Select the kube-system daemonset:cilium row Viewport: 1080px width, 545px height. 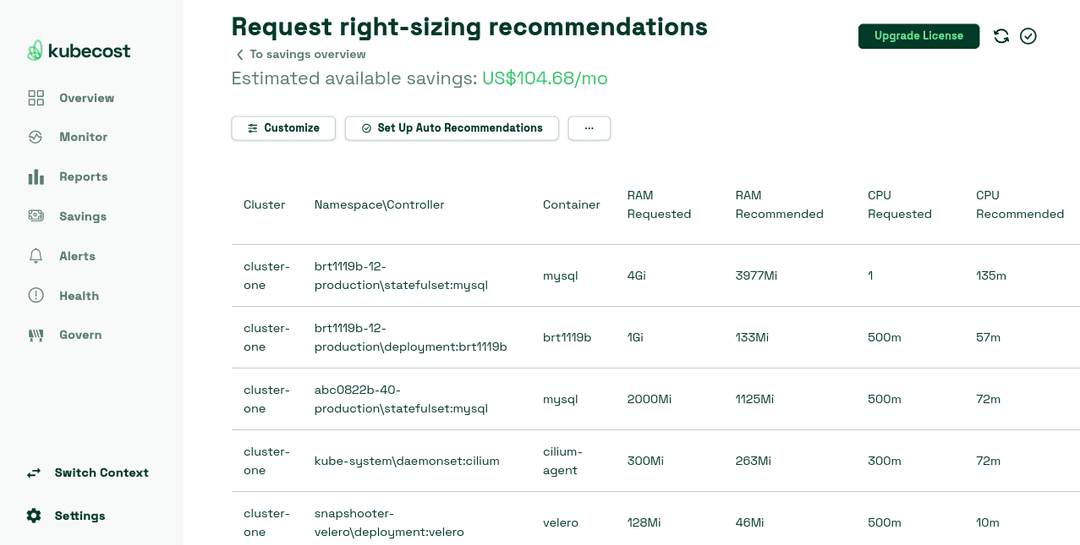(x=406, y=461)
